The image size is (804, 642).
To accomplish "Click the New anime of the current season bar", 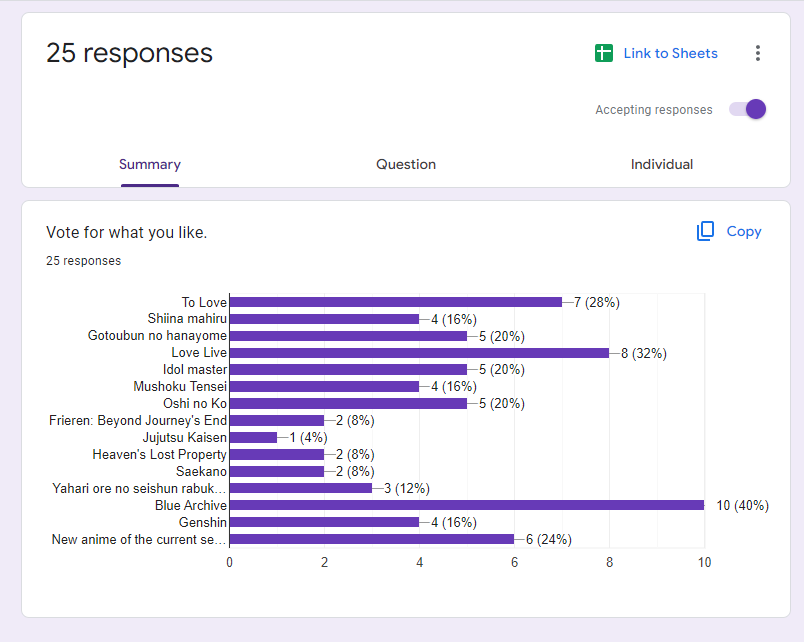I will click(372, 539).
